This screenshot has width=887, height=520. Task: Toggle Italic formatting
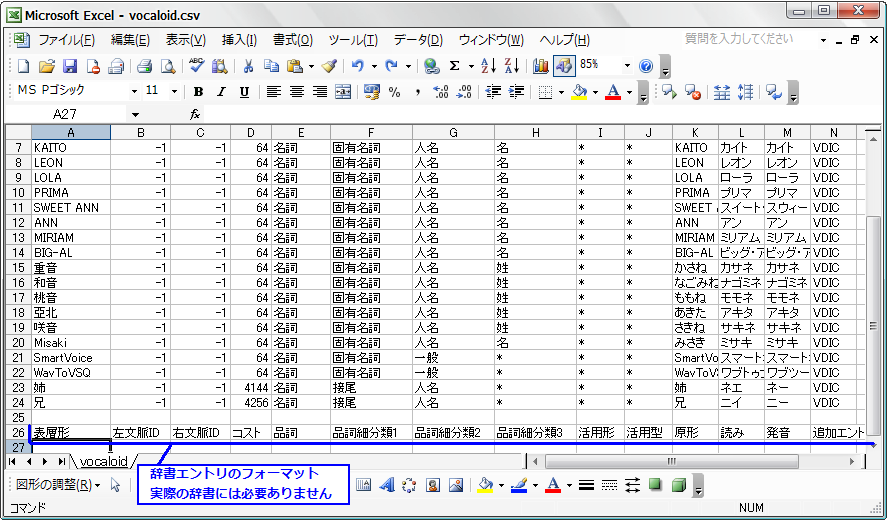click(x=221, y=92)
